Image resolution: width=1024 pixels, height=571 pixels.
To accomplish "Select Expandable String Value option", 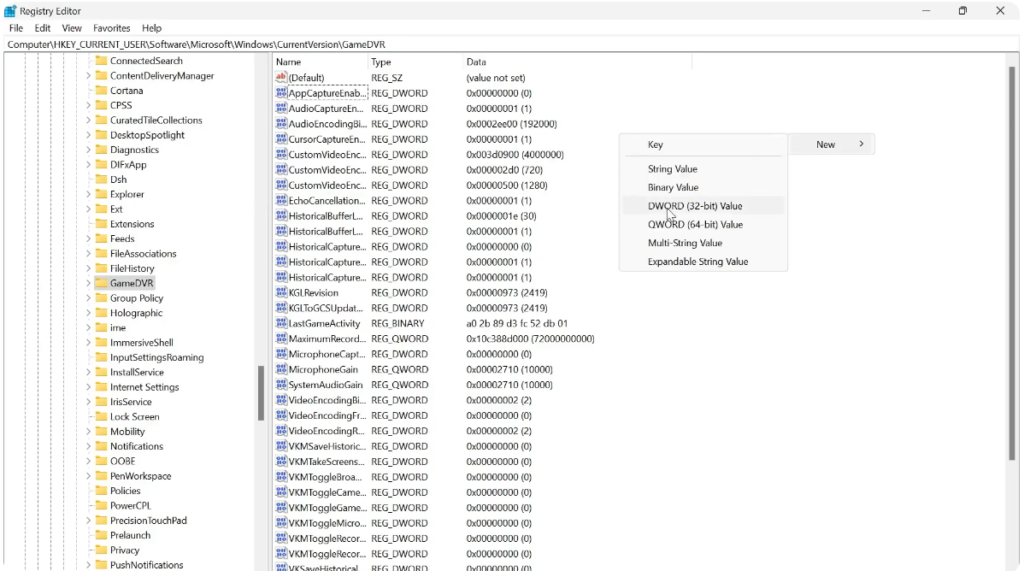I will point(703,261).
